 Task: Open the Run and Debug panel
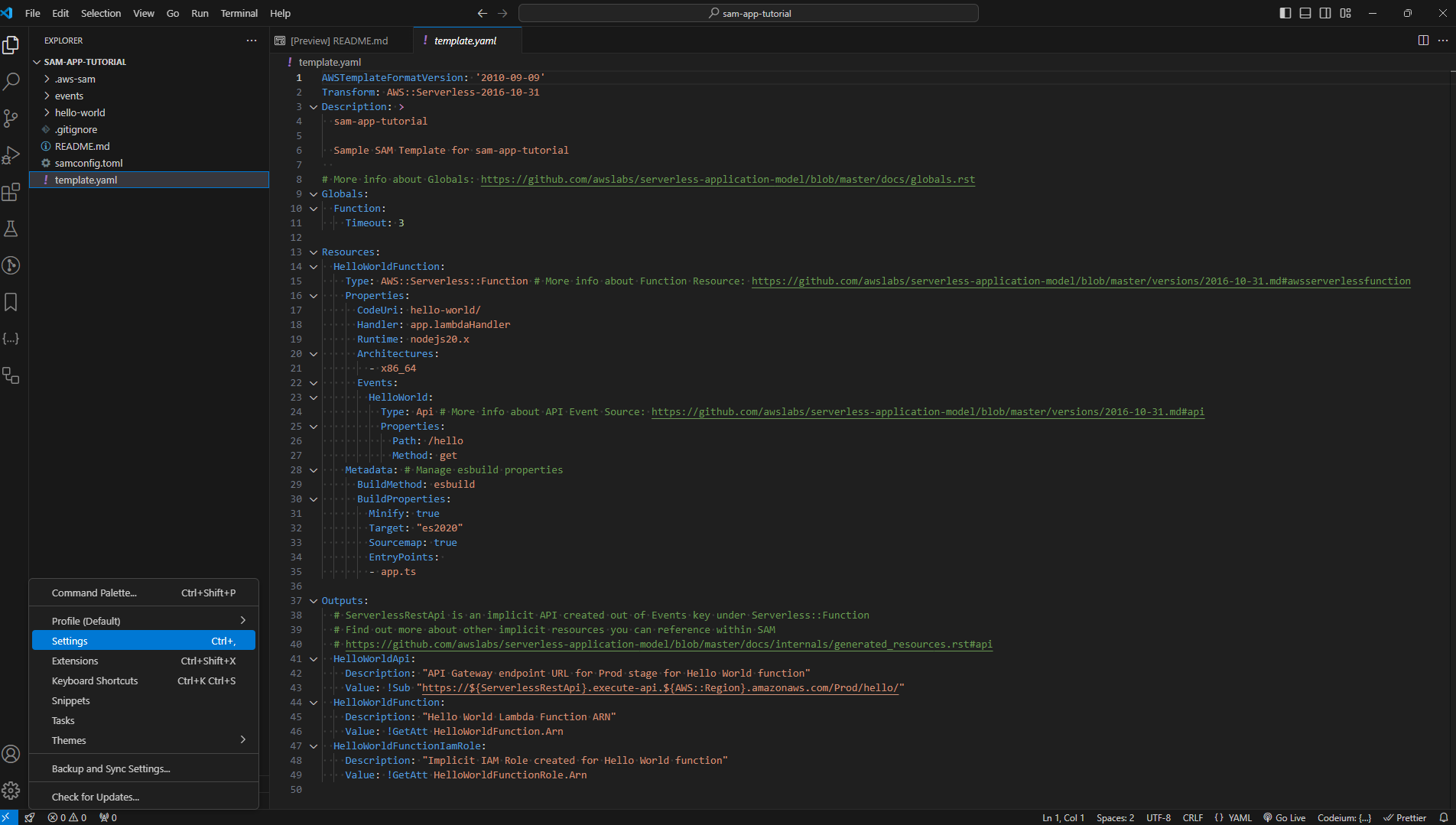pyautogui.click(x=11, y=155)
